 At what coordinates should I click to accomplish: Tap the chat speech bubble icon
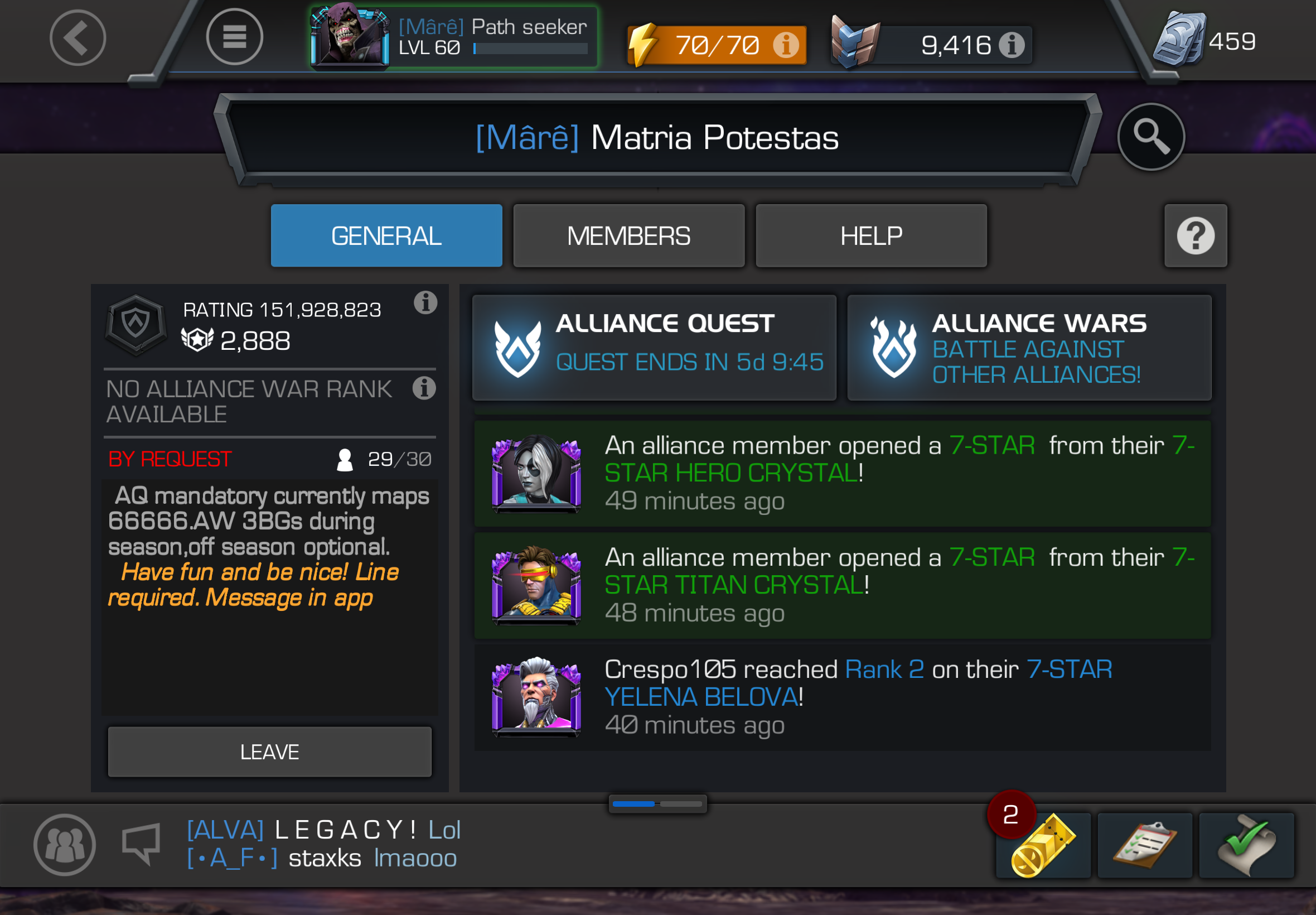point(141,844)
